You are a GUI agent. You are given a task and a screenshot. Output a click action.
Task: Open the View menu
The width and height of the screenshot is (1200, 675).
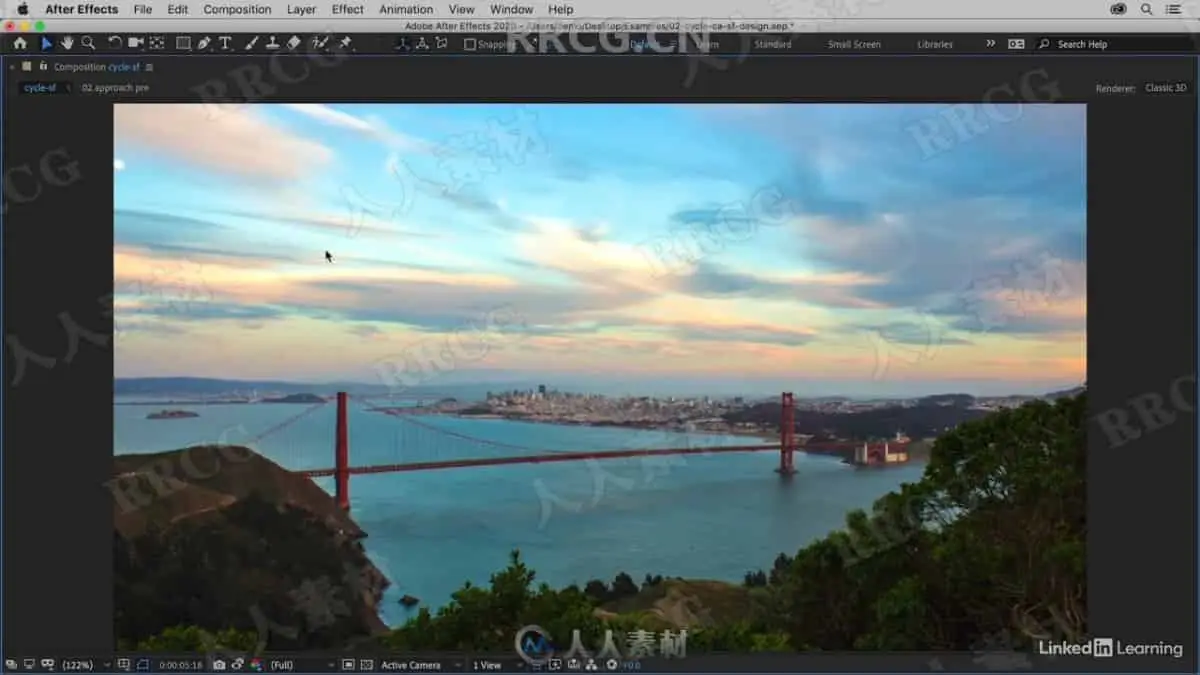pos(461,9)
